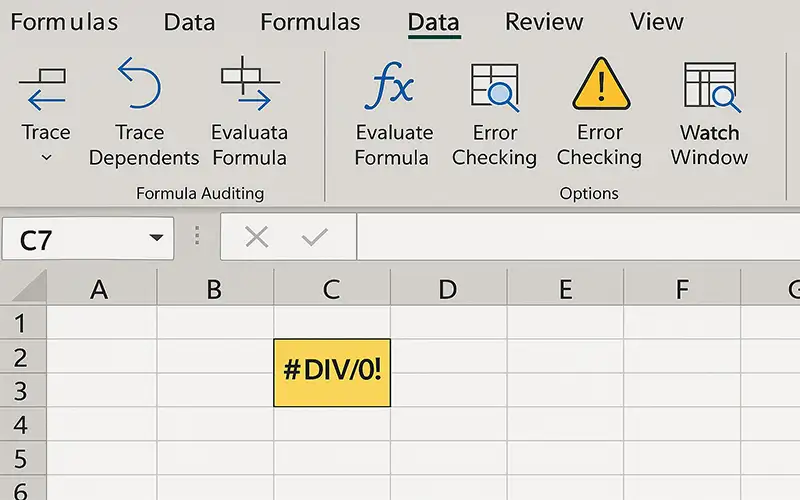Select the column E header
This screenshot has width=800, height=500.
pos(565,289)
